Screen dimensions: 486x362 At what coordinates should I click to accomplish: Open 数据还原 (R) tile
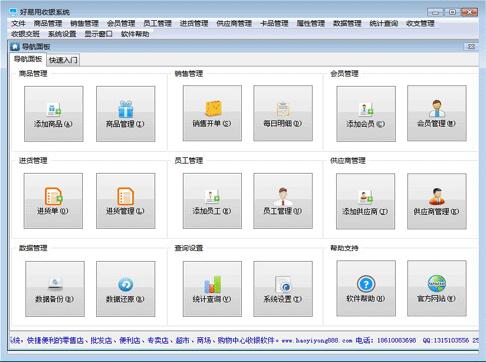126,289
